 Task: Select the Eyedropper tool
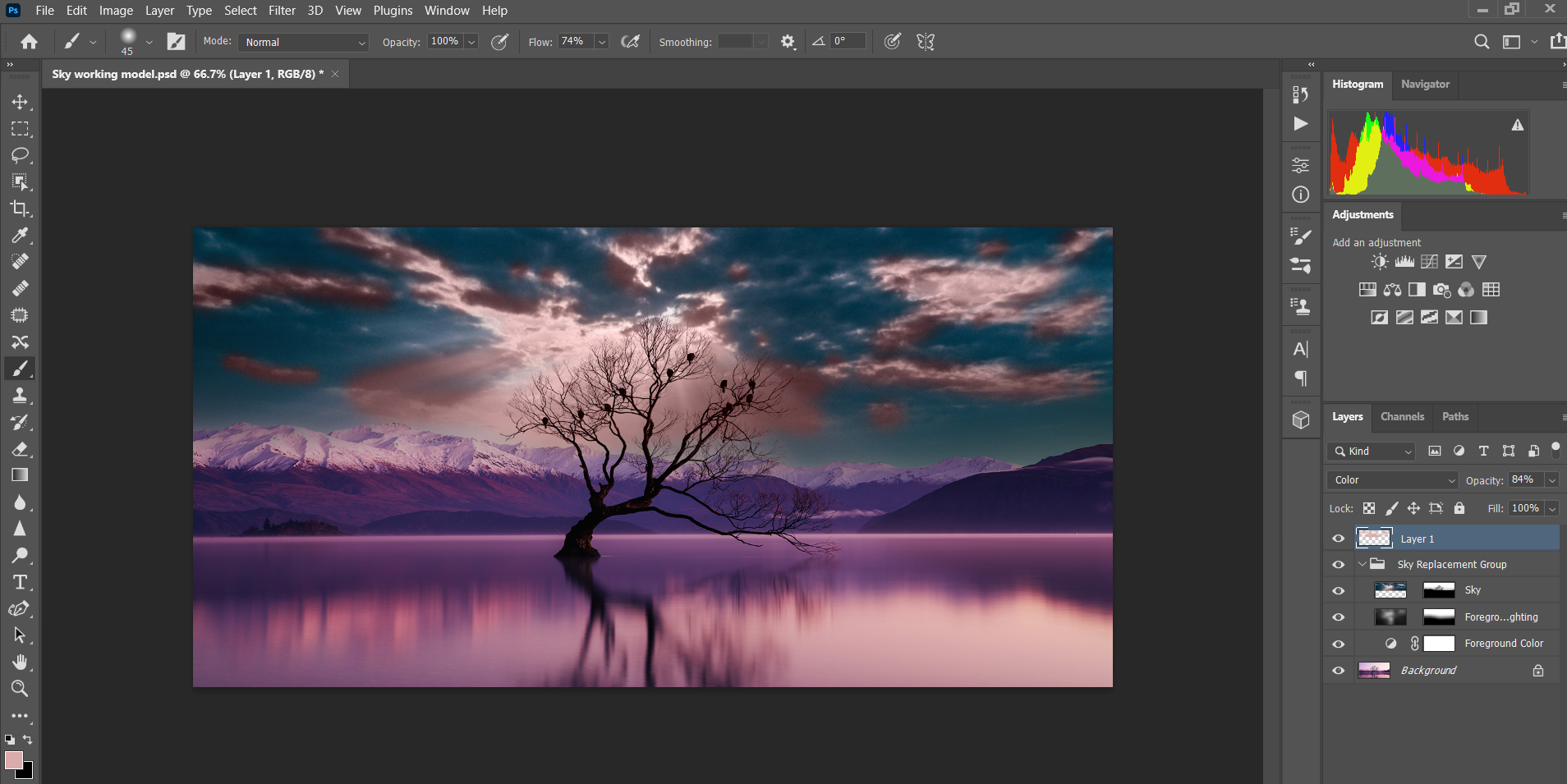click(20, 236)
